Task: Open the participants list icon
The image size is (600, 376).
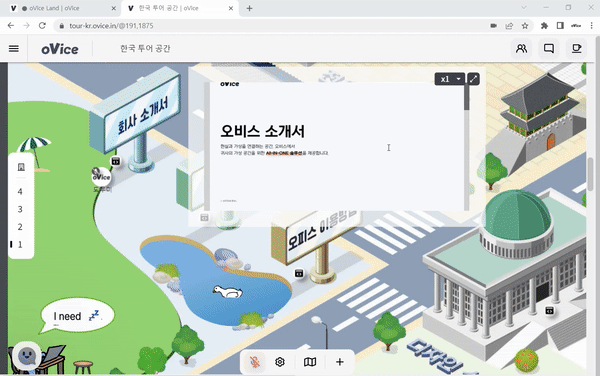Action: coord(521,49)
